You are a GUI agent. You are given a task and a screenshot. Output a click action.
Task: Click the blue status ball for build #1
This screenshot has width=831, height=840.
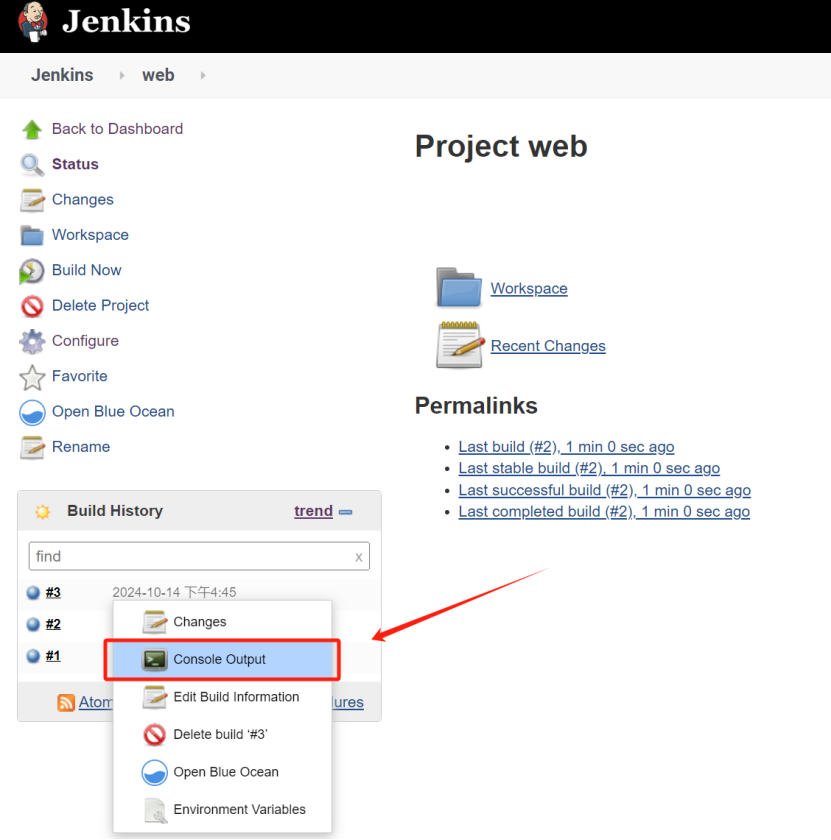pos(33,656)
